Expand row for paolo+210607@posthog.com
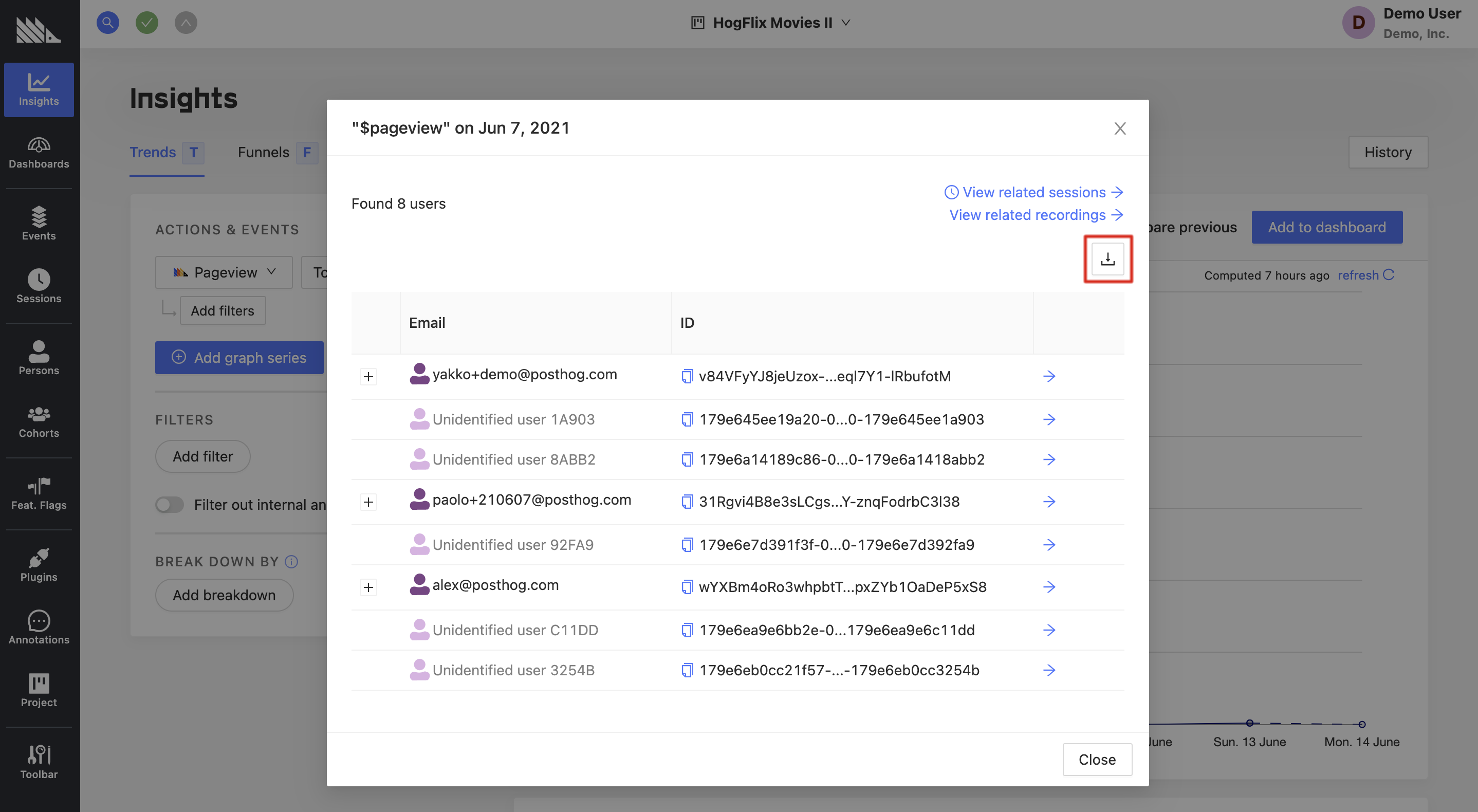Viewport: 1478px width, 812px height. coord(368,502)
